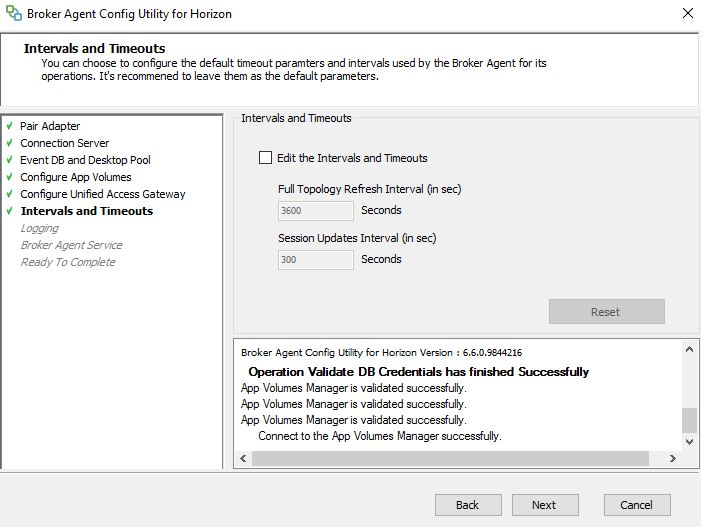Click the Session Updates Interval field
Image resolution: width=701 pixels, height=527 pixels.
(316, 260)
